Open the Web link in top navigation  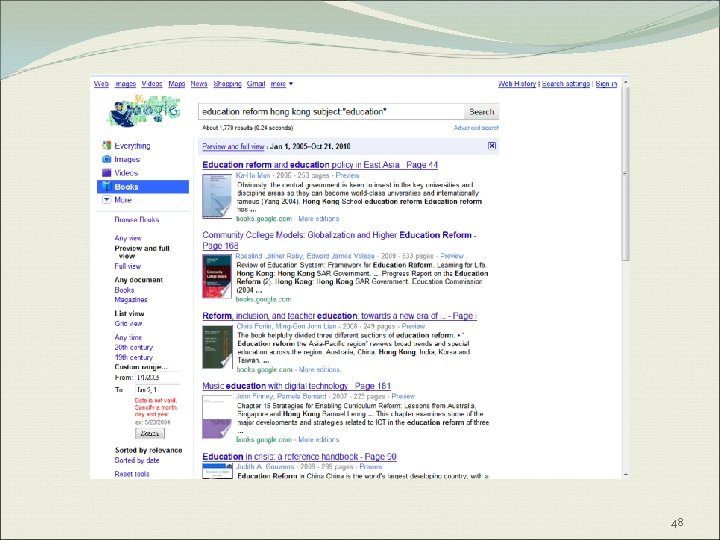coord(101,84)
